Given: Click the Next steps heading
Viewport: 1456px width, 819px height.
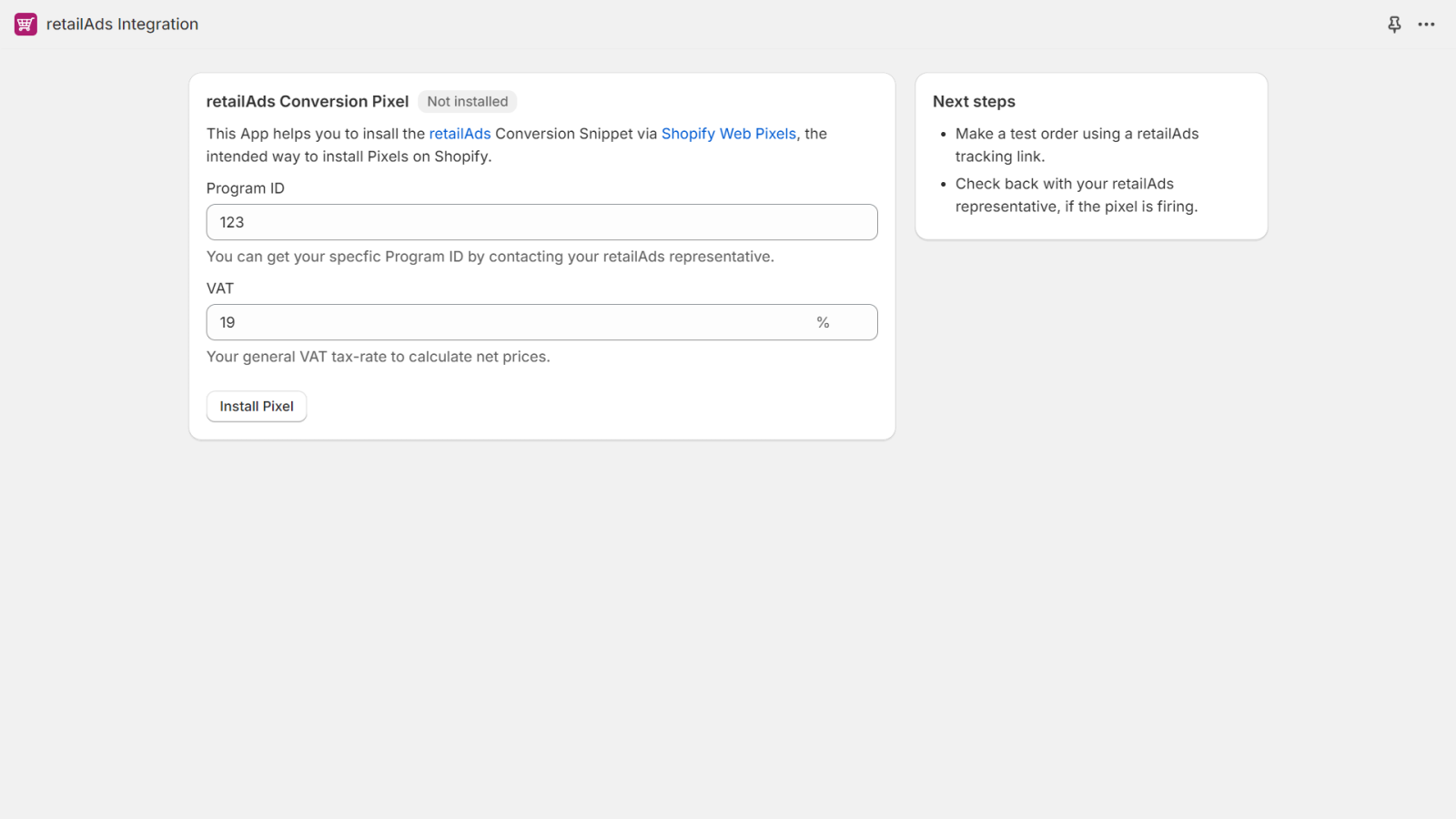Looking at the screenshot, I should click(x=974, y=102).
